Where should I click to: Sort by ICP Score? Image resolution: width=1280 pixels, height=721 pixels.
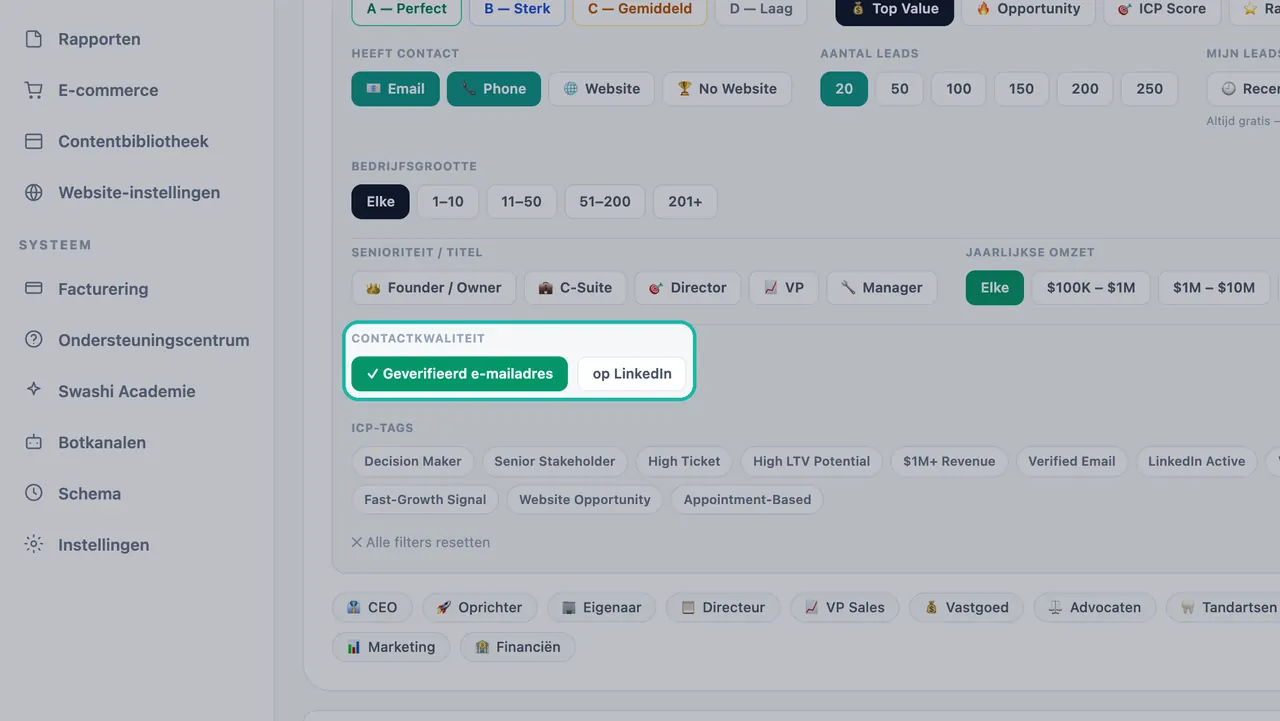1162,9
